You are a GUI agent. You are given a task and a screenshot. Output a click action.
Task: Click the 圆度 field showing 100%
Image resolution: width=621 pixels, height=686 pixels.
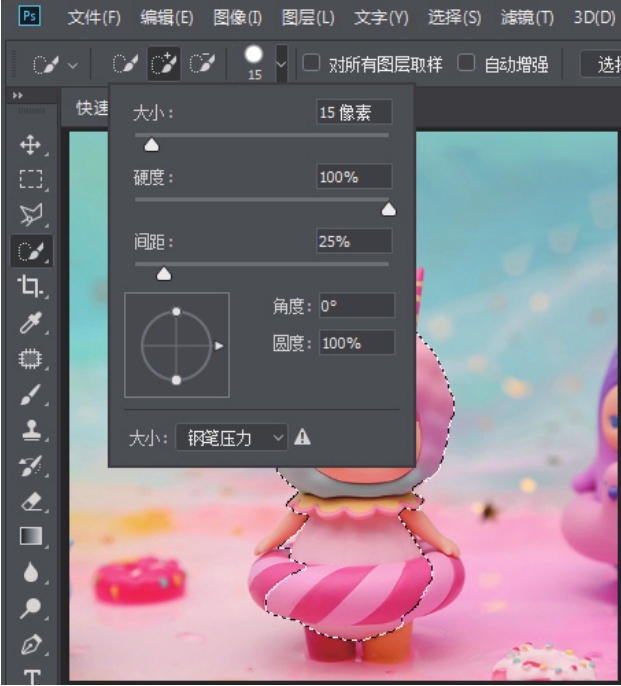click(x=357, y=342)
